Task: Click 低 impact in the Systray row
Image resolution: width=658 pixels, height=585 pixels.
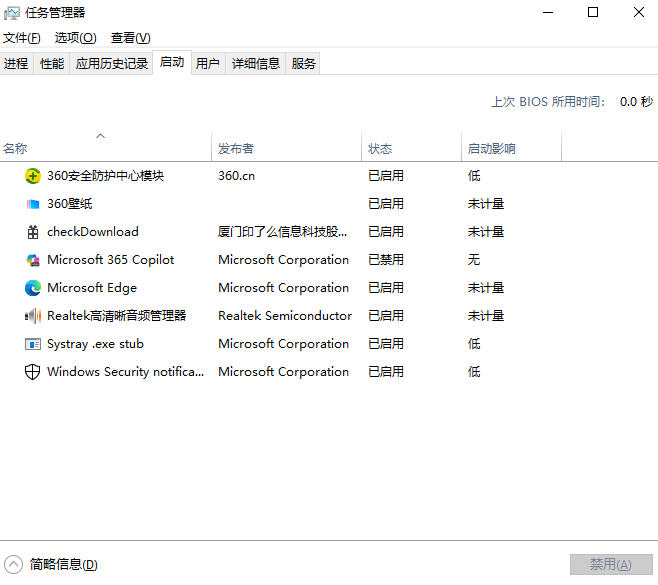Action: [x=474, y=344]
